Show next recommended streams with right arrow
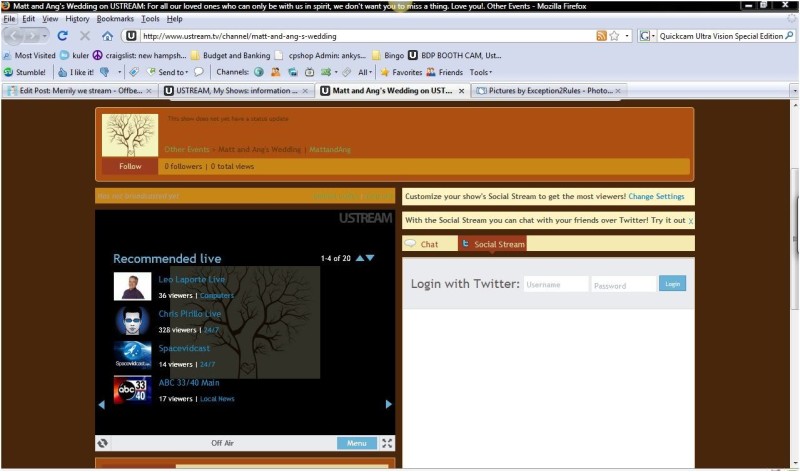The image size is (800, 472). point(389,404)
